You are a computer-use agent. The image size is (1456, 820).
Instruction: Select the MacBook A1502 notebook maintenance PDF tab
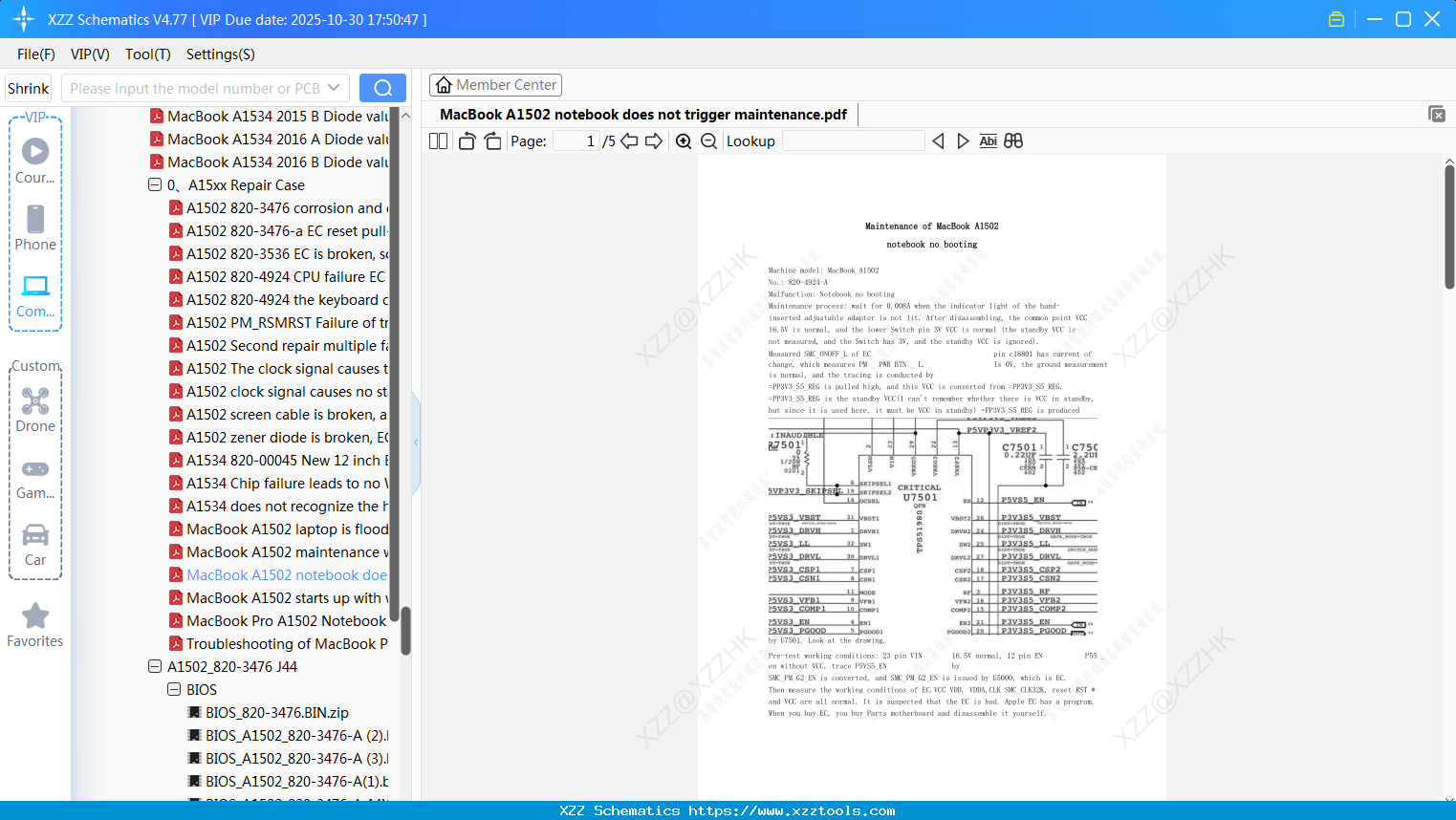pyautogui.click(x=643, y=115)
